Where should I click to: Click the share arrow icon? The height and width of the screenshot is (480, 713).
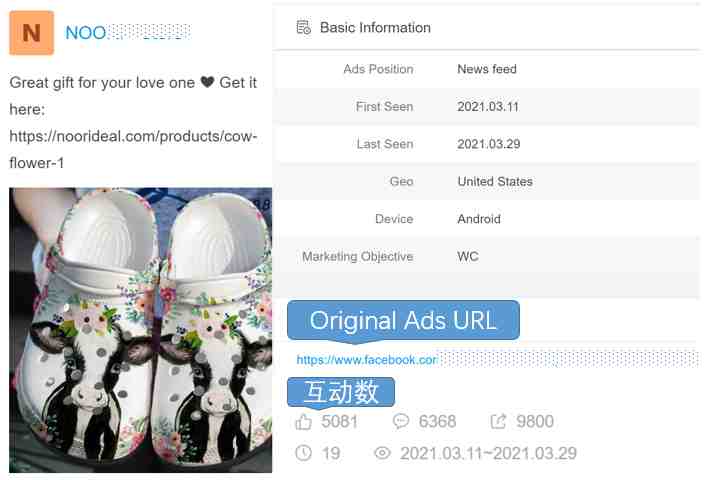pyautogui.click(x=498, y=421)
